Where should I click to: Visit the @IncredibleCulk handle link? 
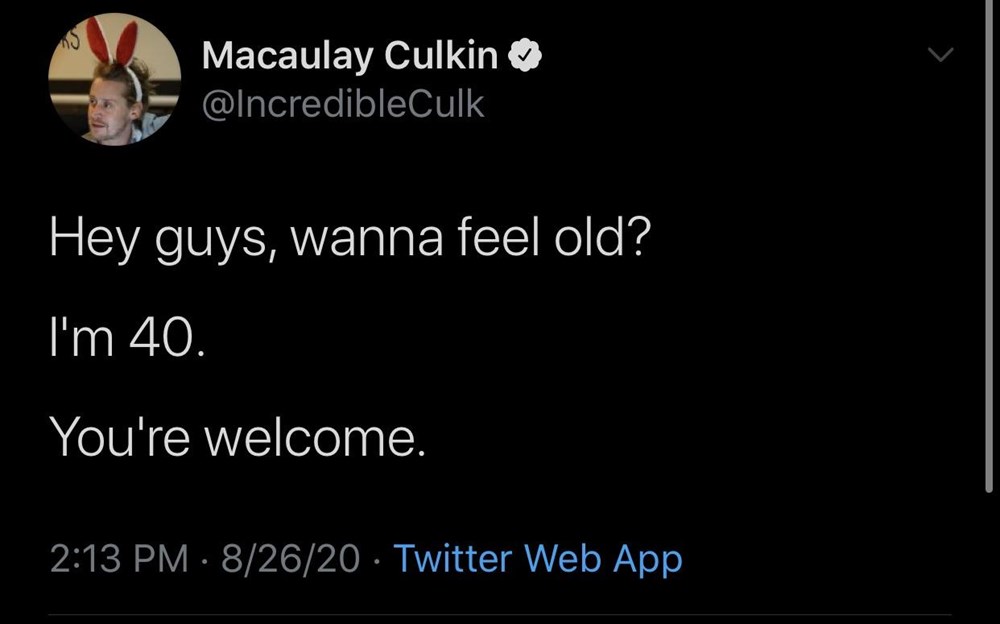[x=343, y=103]
